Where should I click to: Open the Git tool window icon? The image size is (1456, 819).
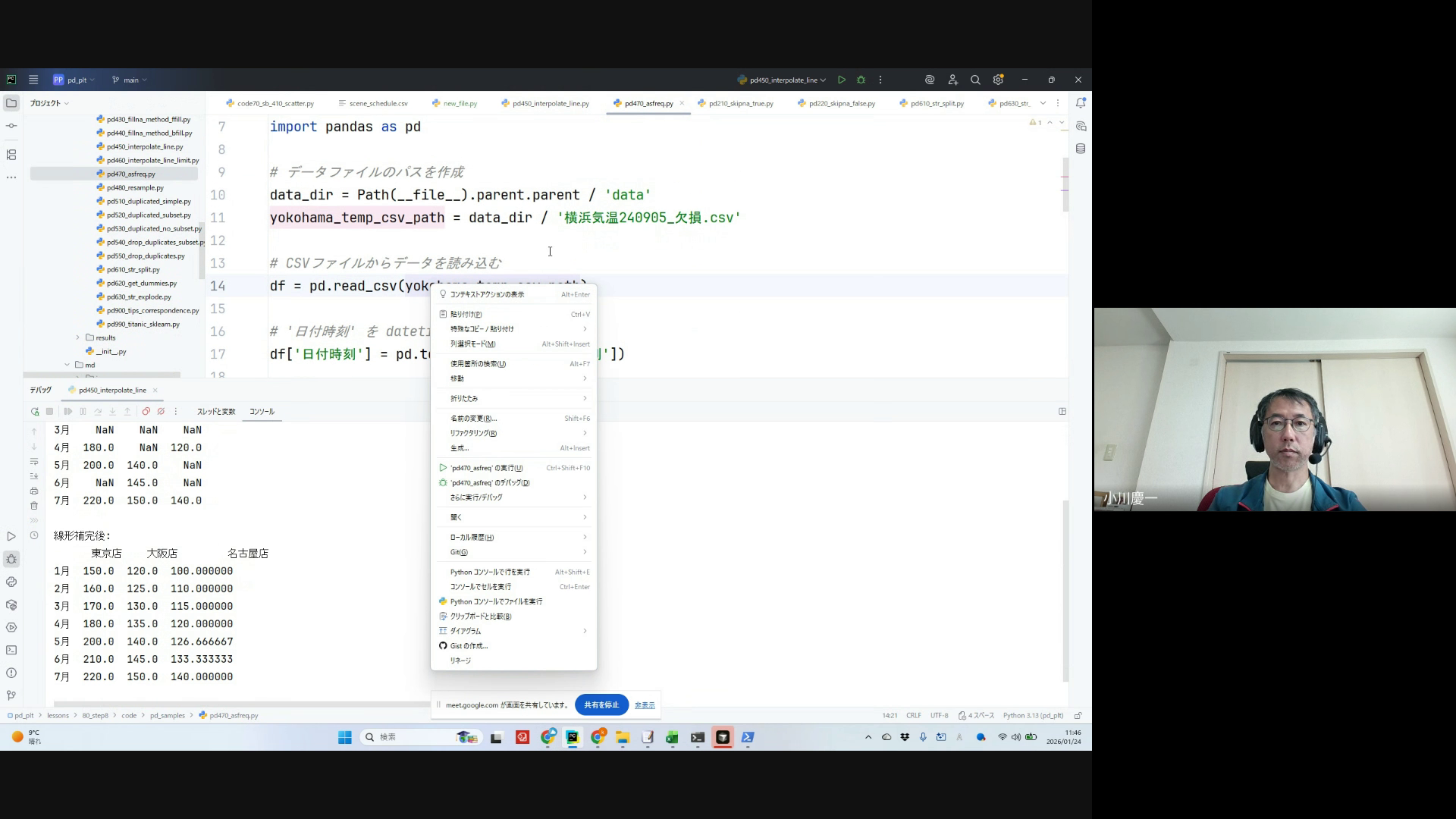coord(11,695)
